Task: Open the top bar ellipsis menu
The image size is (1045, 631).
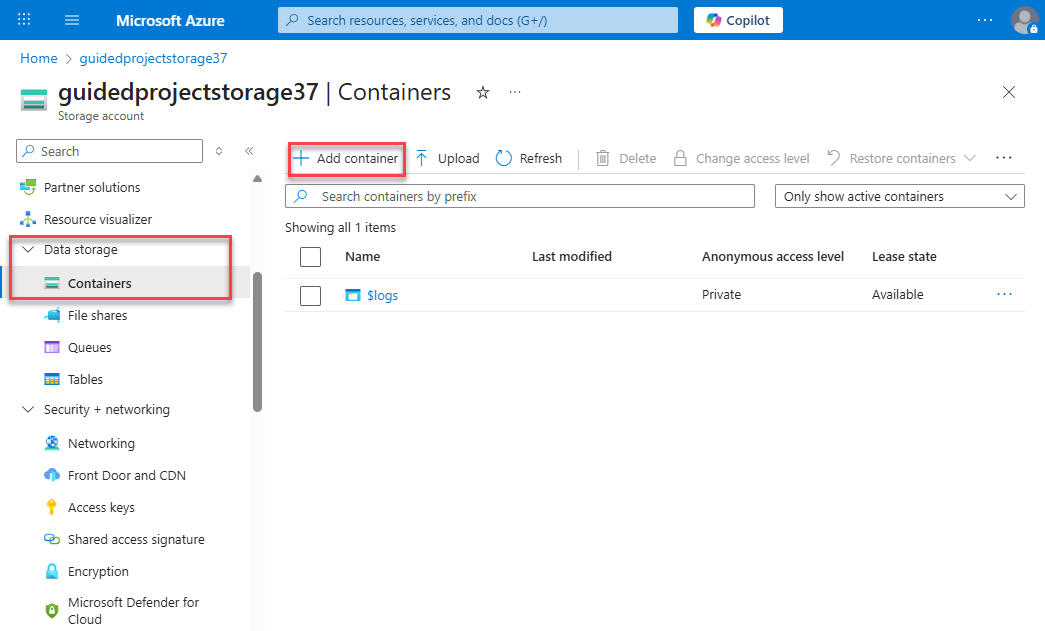Action: 984,20
